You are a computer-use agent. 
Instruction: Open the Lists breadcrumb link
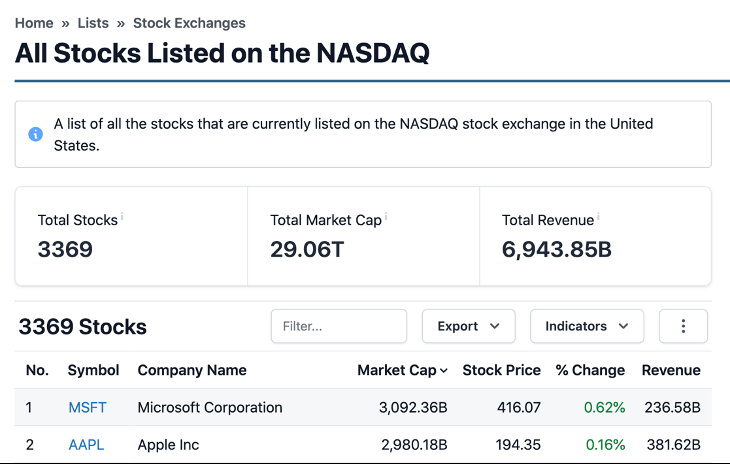[93, 23]
